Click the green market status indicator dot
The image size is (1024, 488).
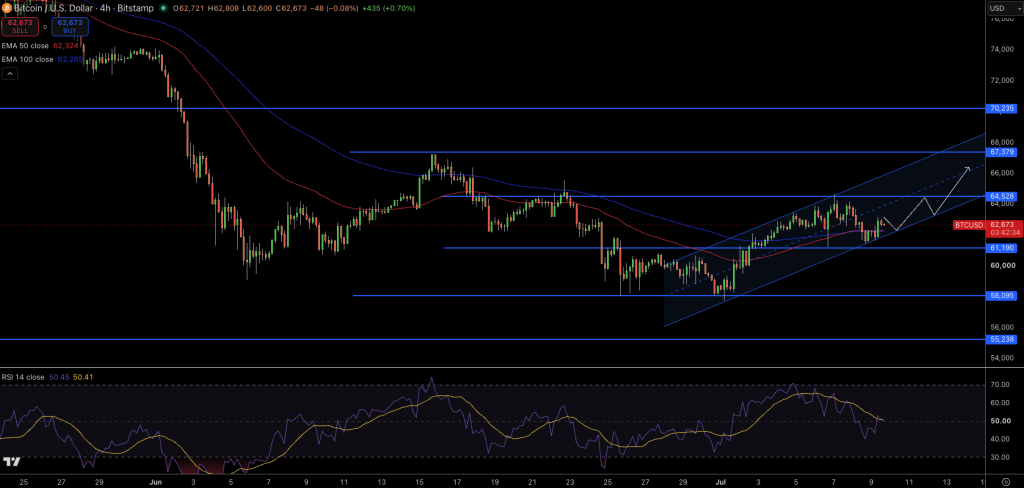click(x=163, y=8)
